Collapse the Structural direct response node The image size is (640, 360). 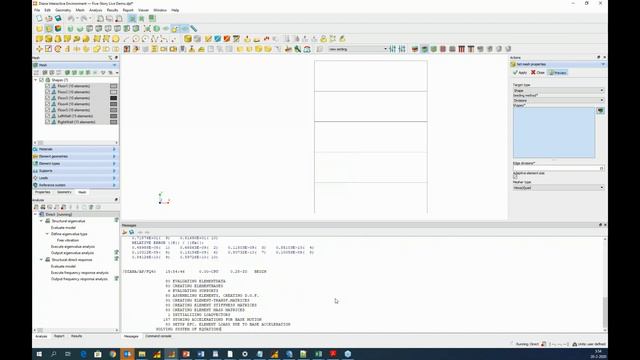point(41,260)
